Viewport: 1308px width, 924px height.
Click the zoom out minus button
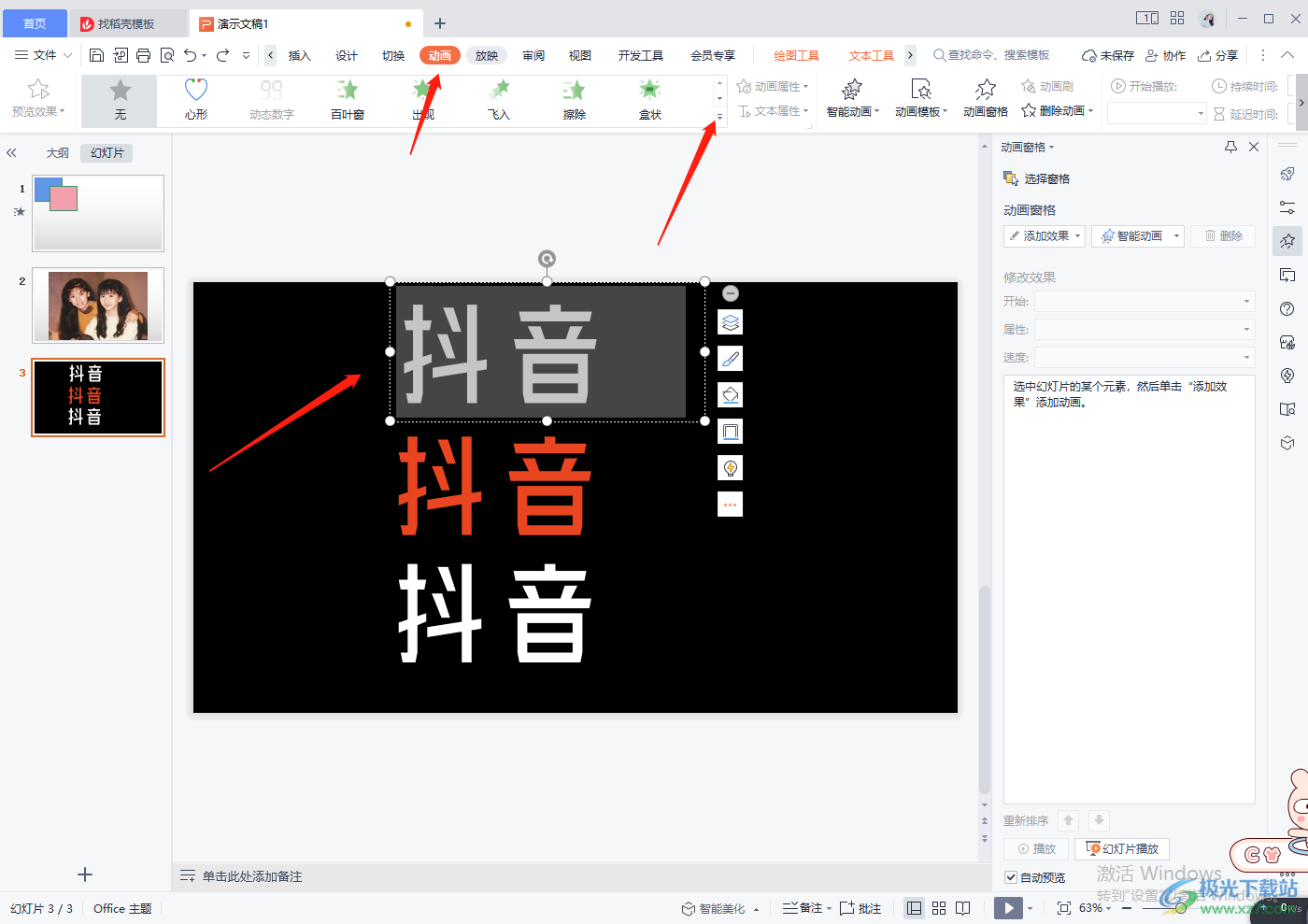(1127, 908)
